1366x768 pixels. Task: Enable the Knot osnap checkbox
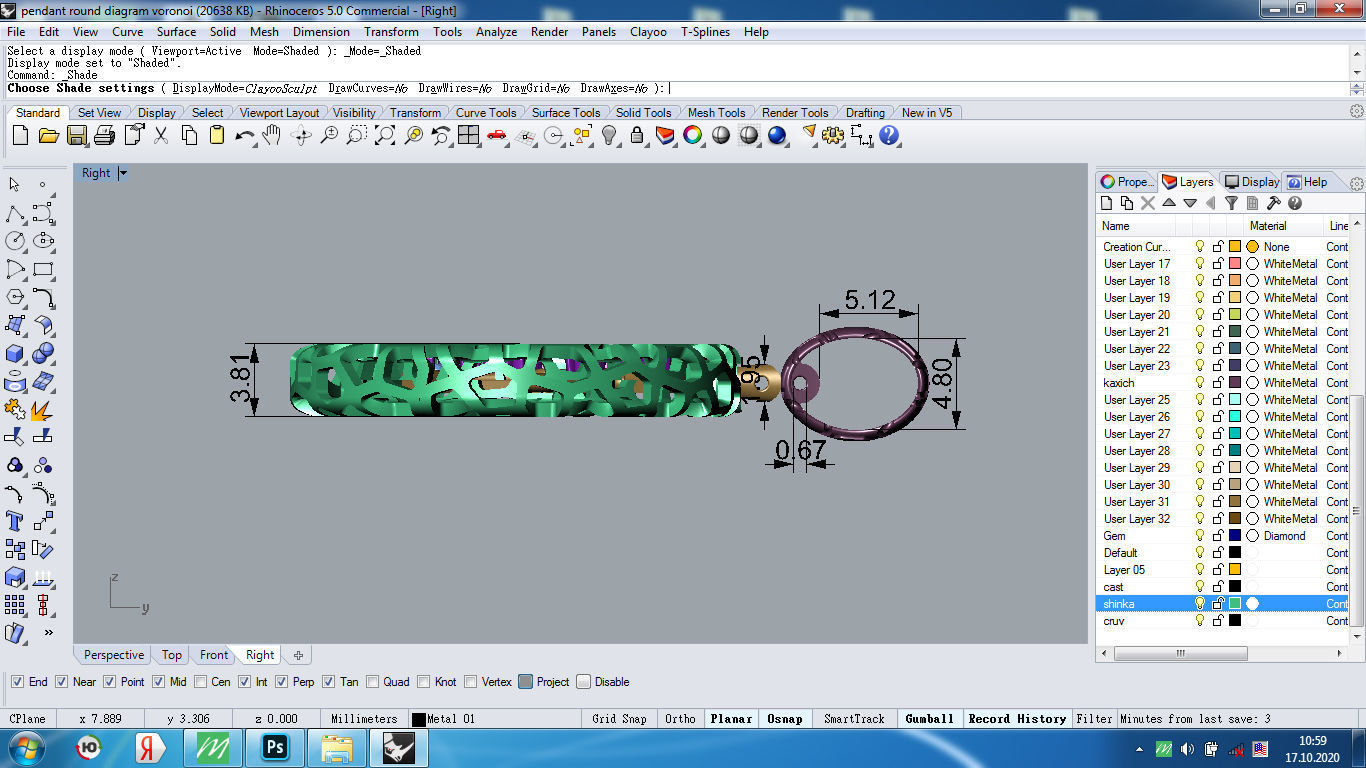coord(424,682)
